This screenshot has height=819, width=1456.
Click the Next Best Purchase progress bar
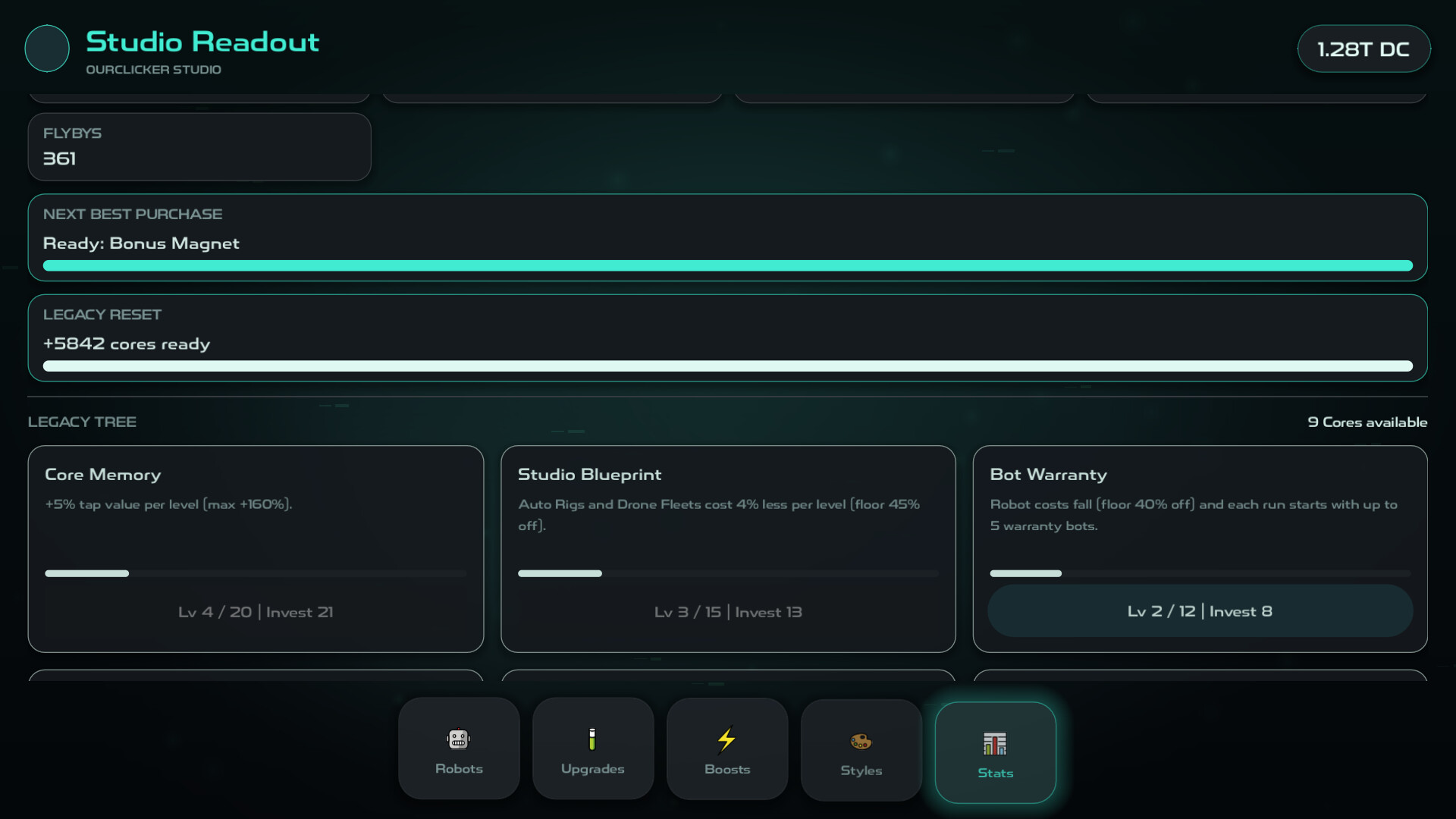[x=728, y=265]
